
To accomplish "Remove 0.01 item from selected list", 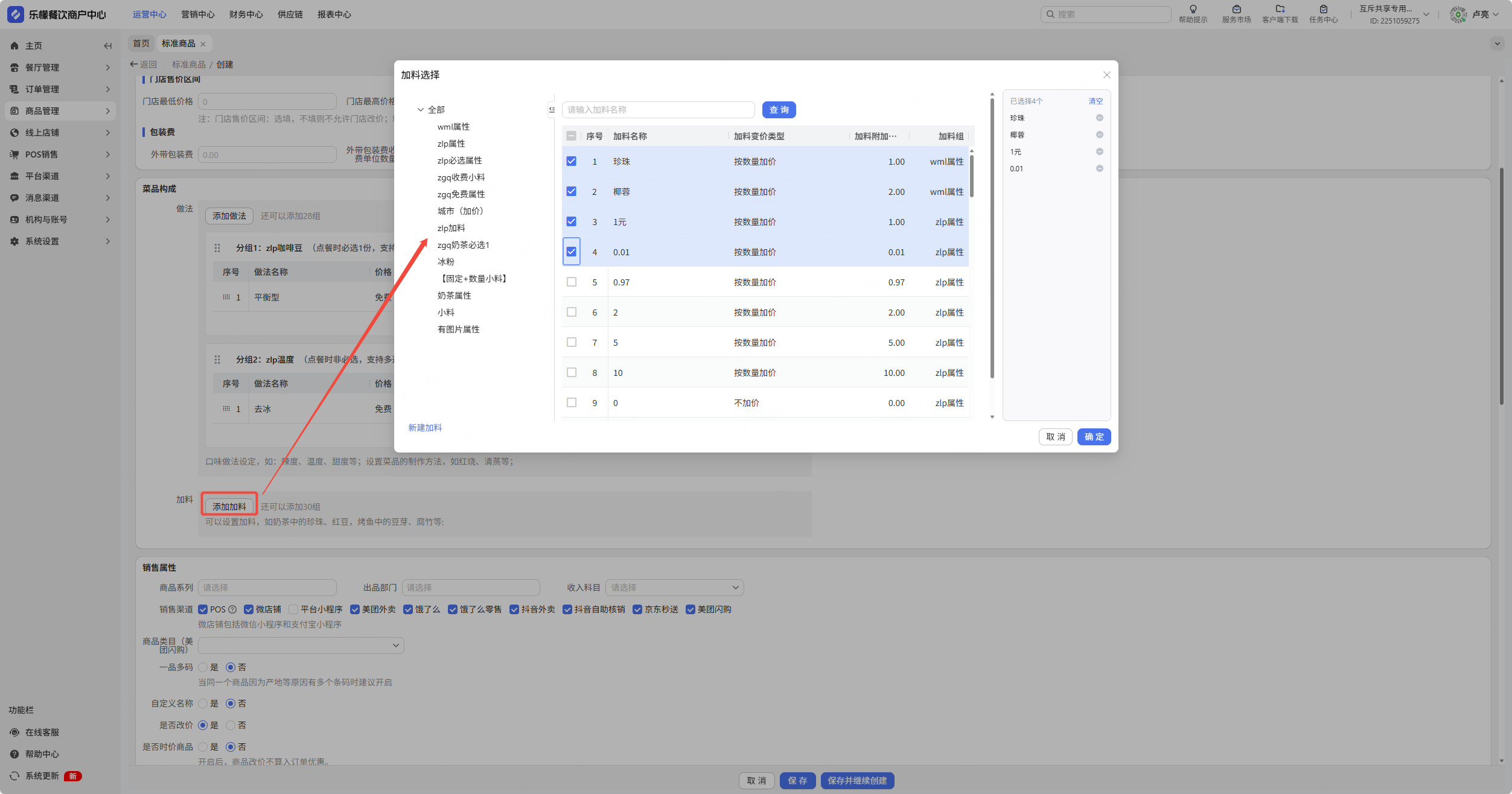I will [x=1099, y=169].
